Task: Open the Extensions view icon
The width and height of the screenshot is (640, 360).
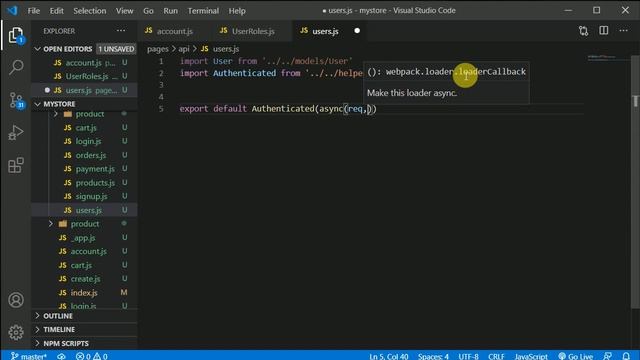Action: pos(16,165)
